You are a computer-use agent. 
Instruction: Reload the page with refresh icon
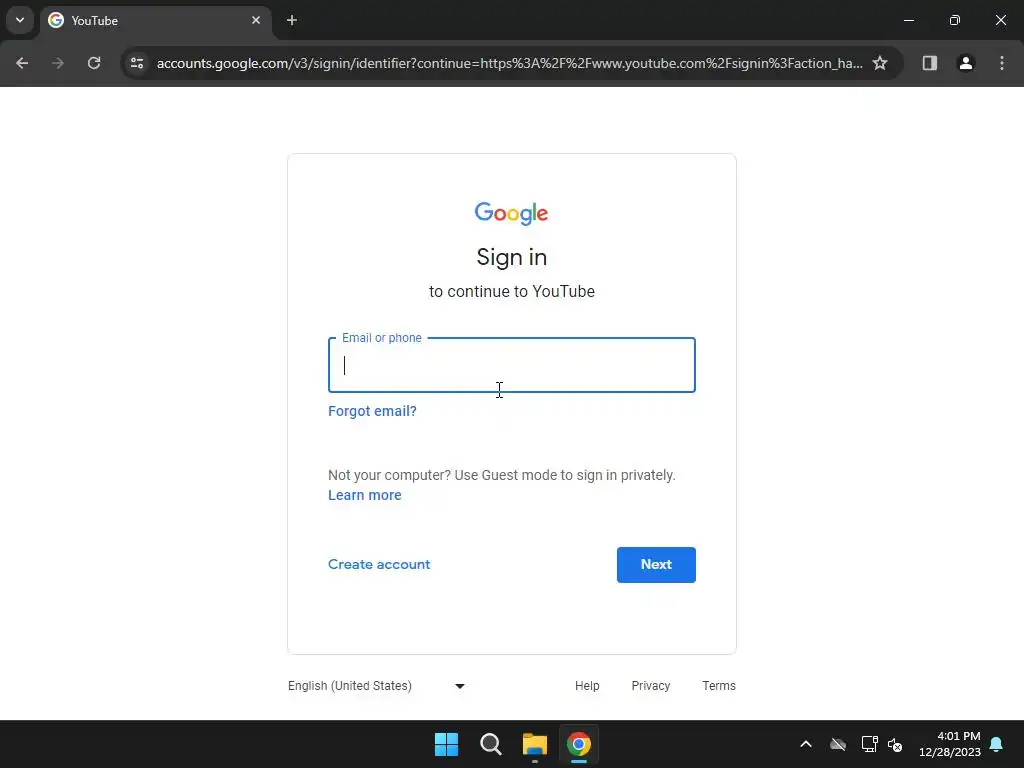[94, 63]
